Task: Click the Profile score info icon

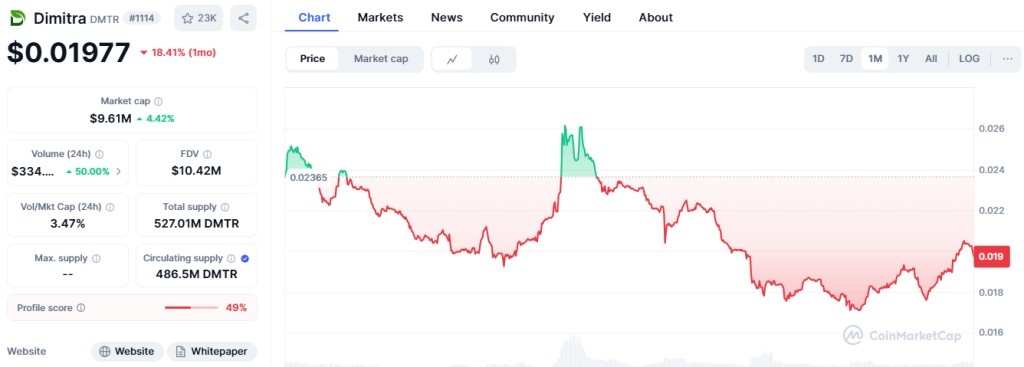Action: pyautogui.click(x=81, y=308)
